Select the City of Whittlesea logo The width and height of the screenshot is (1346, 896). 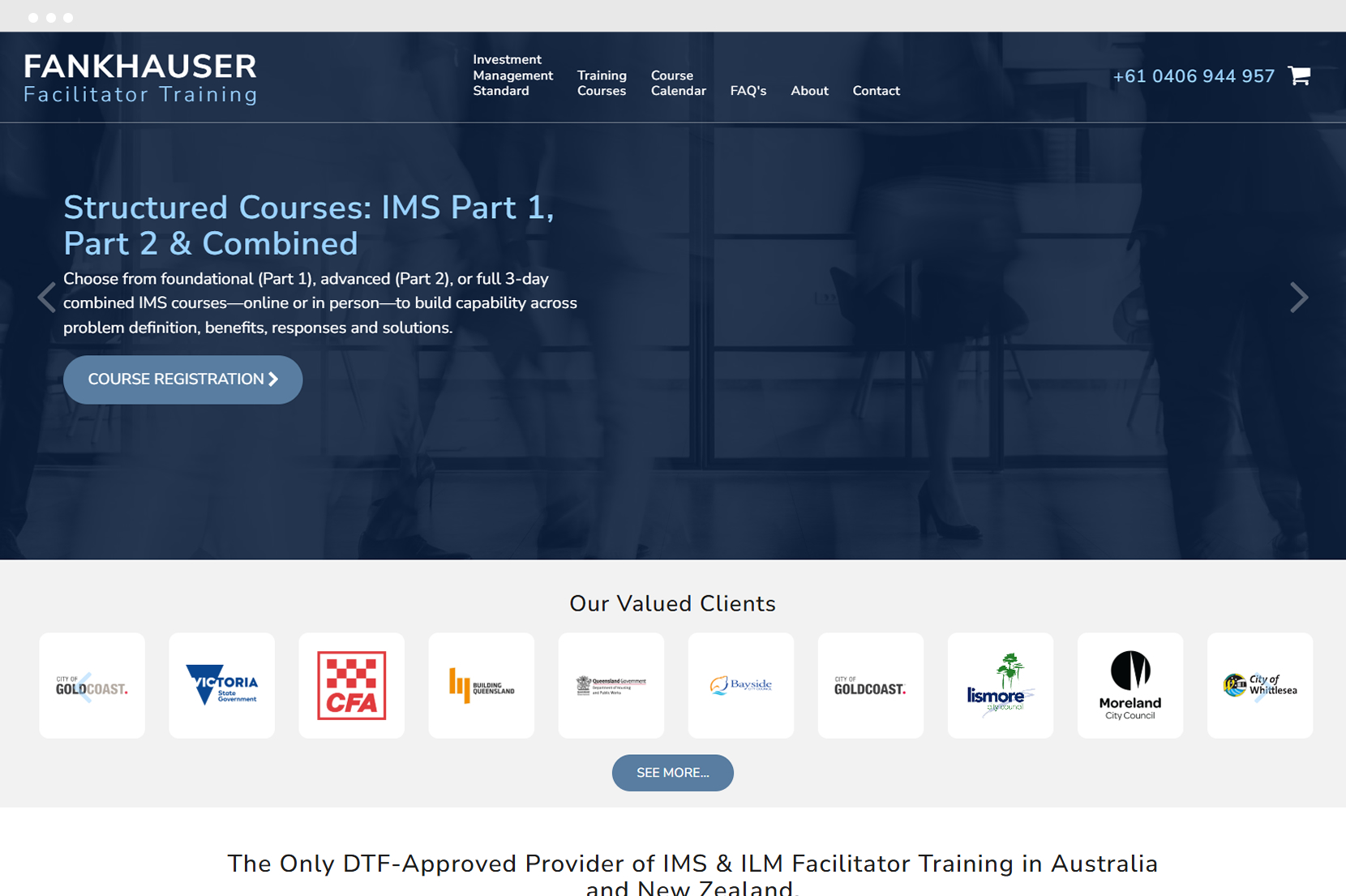pos(1259,685)
